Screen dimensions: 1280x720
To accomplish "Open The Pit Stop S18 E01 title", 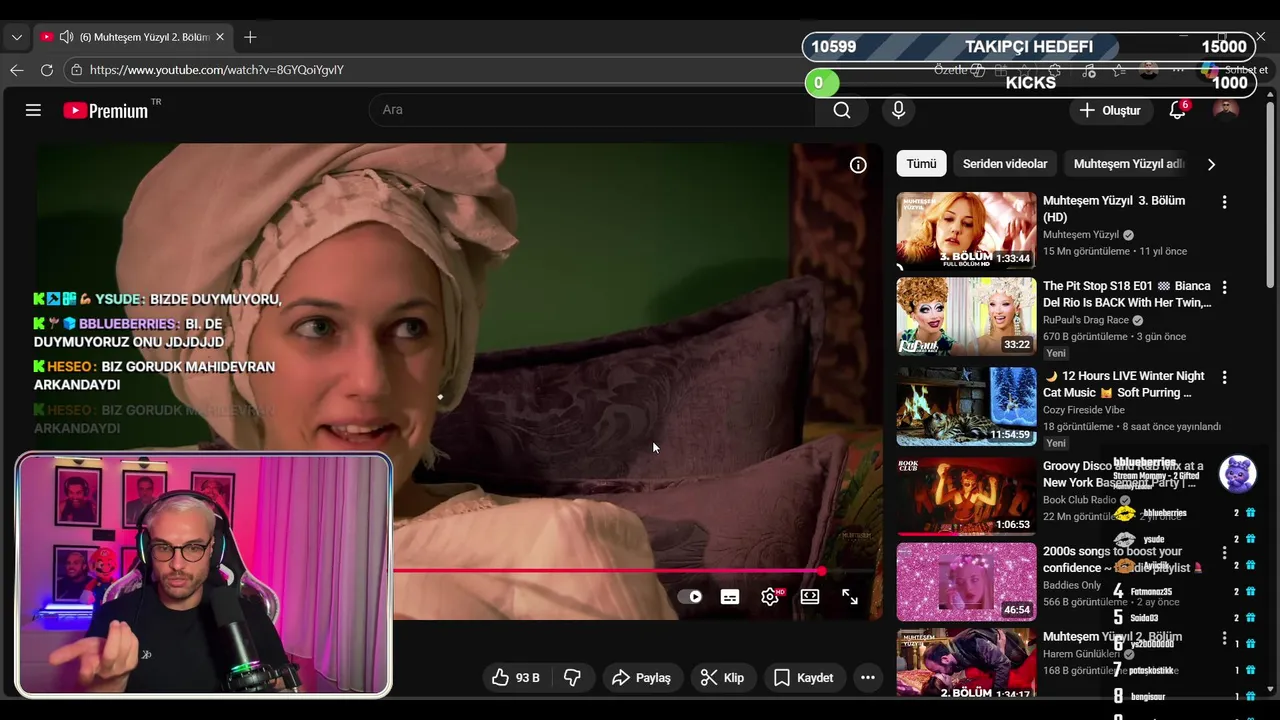I will click(1127, 294).
